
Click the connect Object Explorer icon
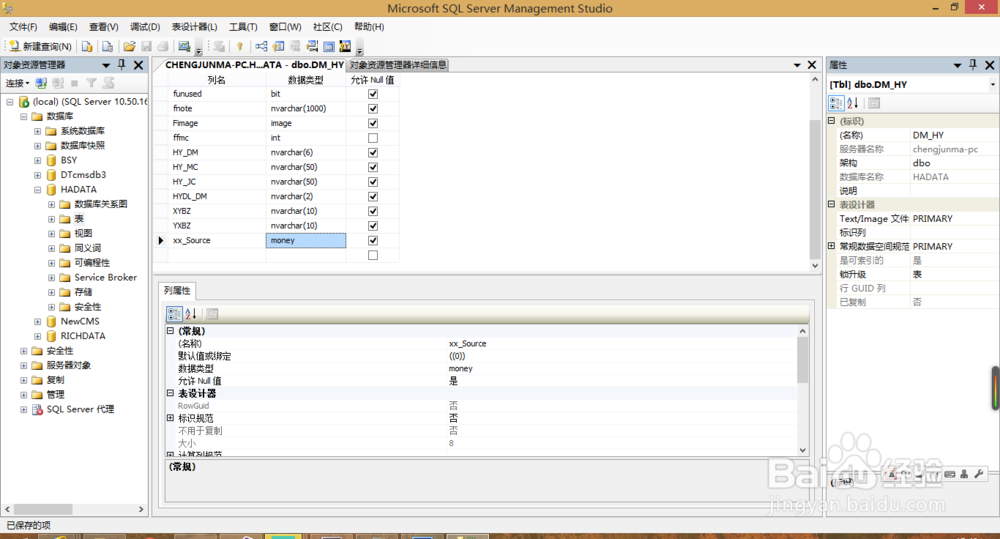click(x=41, y=83)
